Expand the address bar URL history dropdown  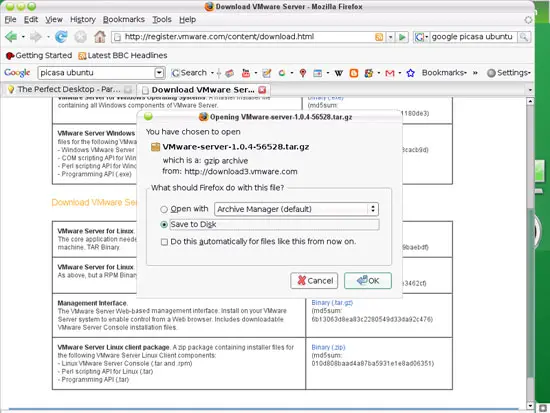pos(390,37)
